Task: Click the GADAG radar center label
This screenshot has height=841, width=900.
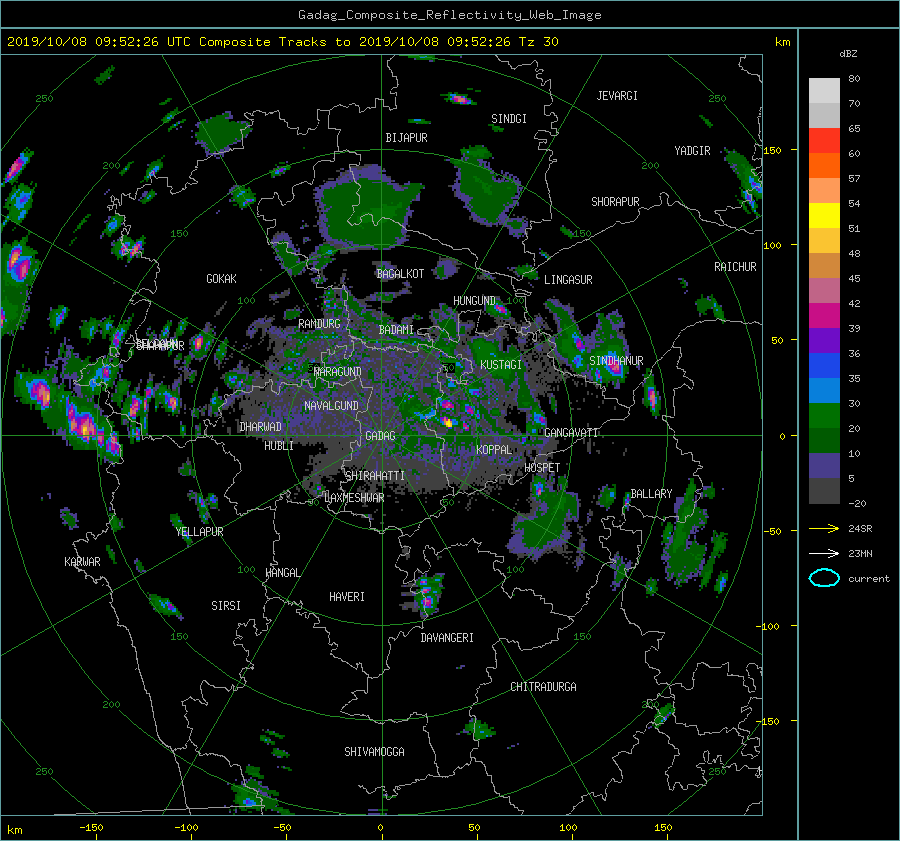Action: coord(380,436)
